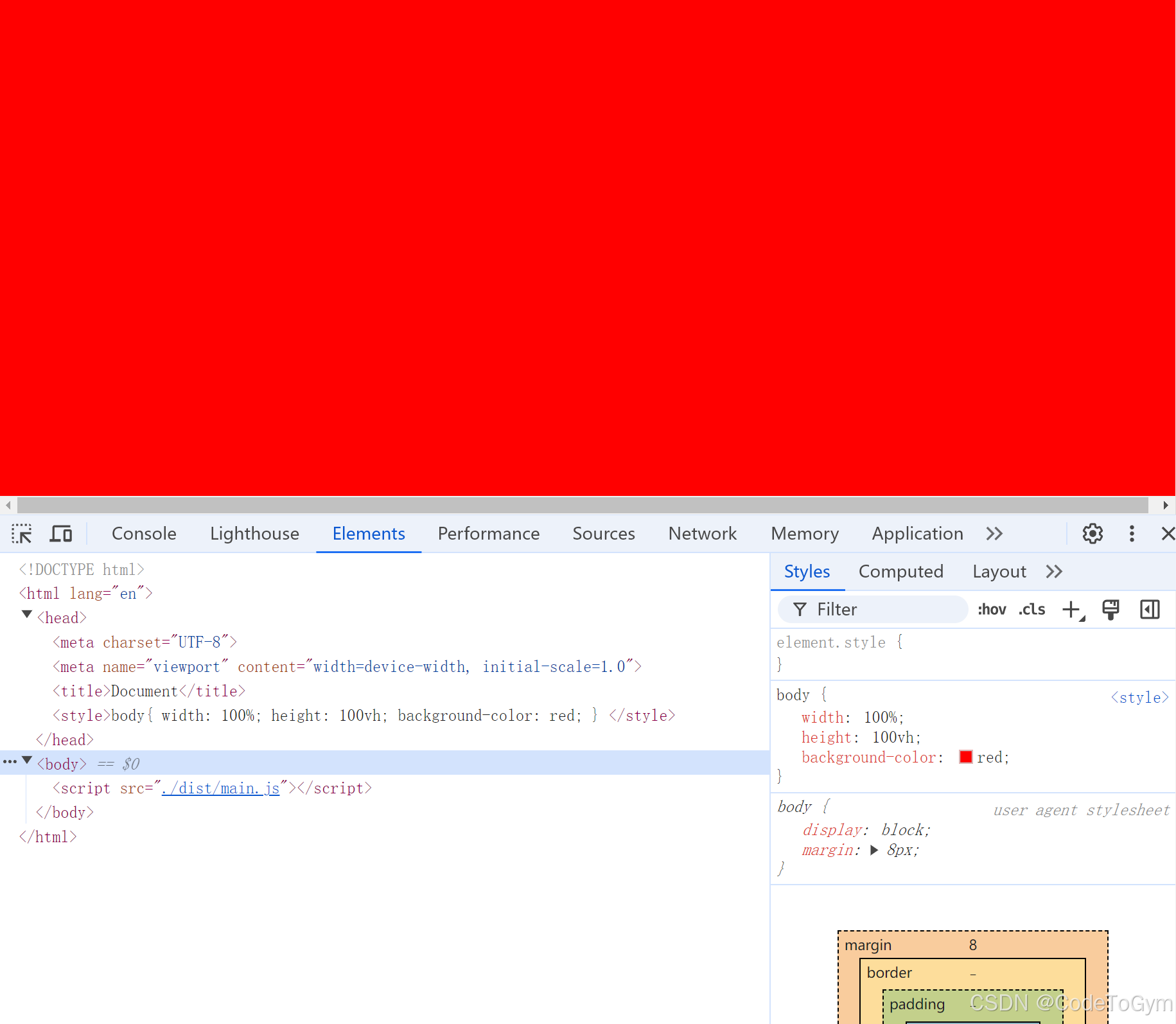1176x1024 pixels.
Task: Click the horizontal scrollbar thumb
Action: point(583,505)
